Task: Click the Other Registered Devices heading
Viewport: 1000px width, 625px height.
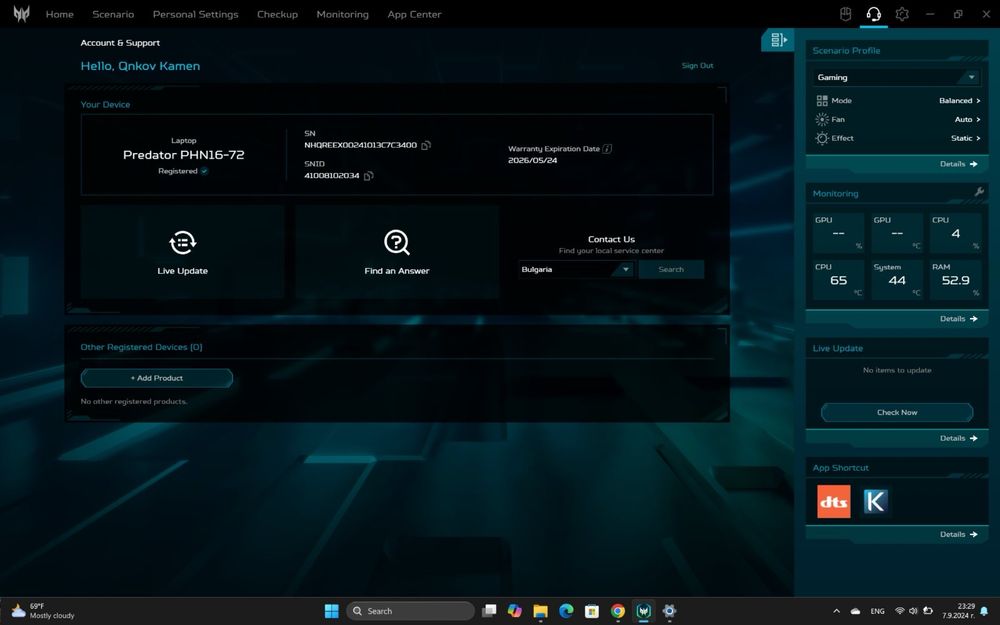Action: coord(141,348)
